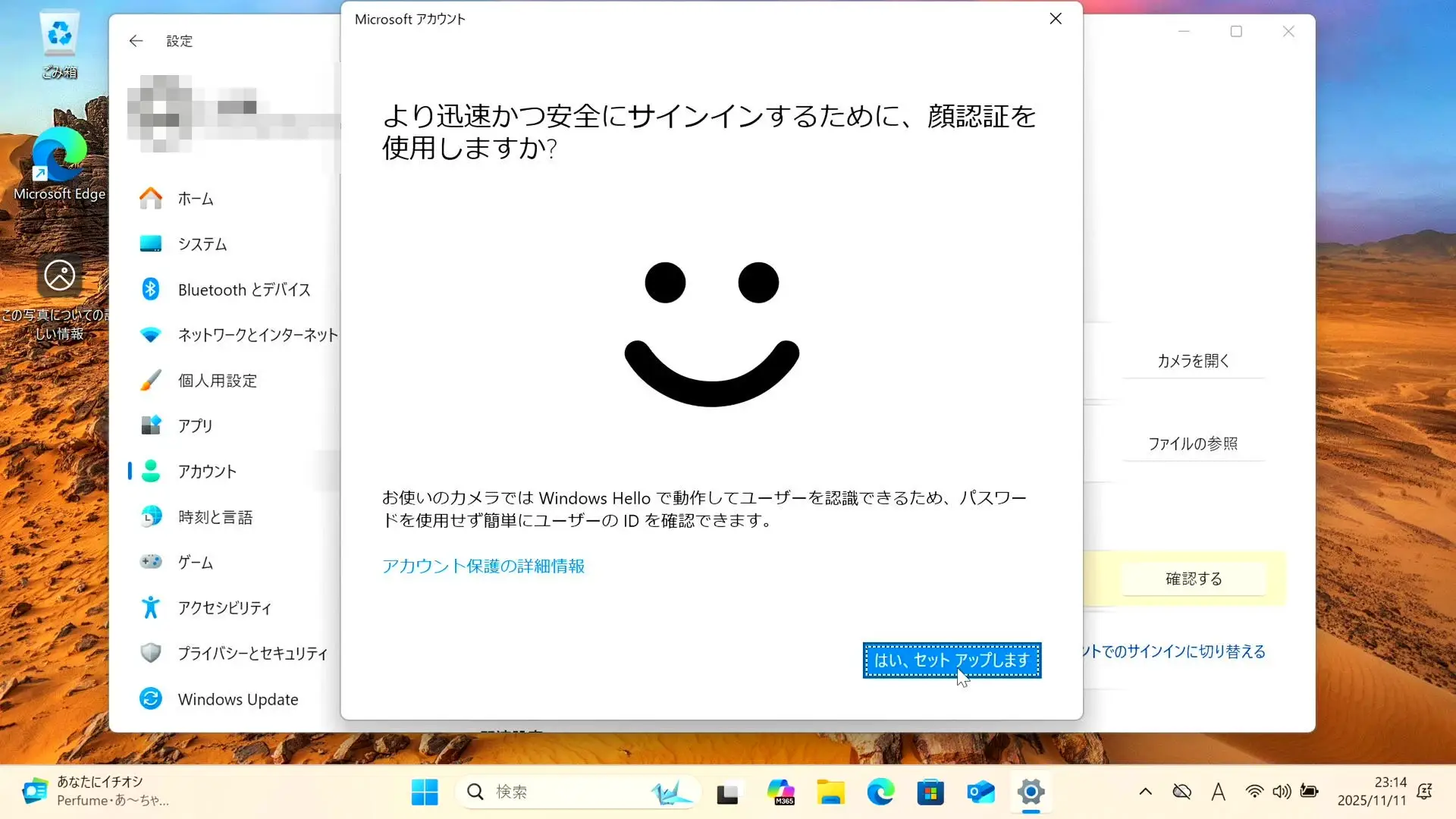Go back with the settings back arrow

[x=136, y=41]
